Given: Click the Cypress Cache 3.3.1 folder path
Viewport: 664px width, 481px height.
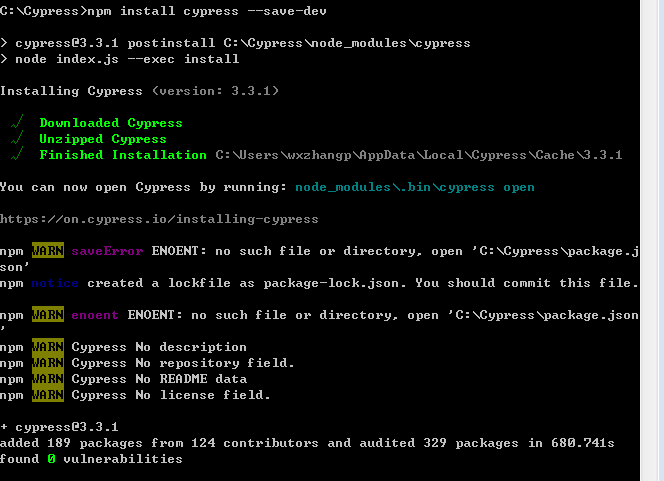Looking at the screenshot, I should pos(419,155).
